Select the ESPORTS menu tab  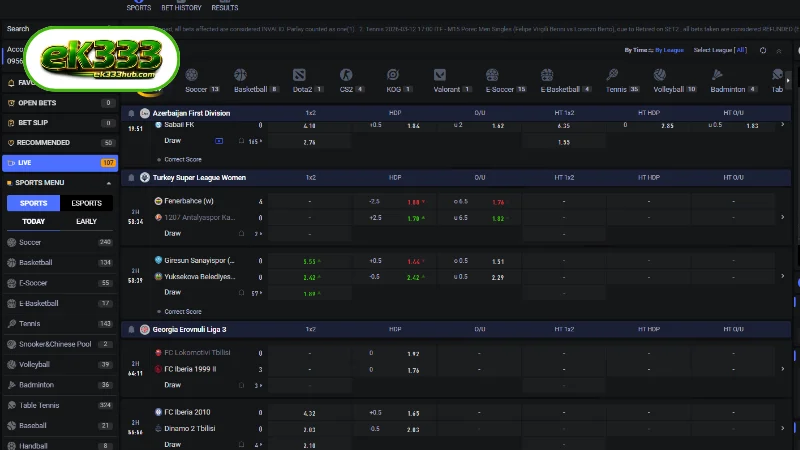pos(86,203)
